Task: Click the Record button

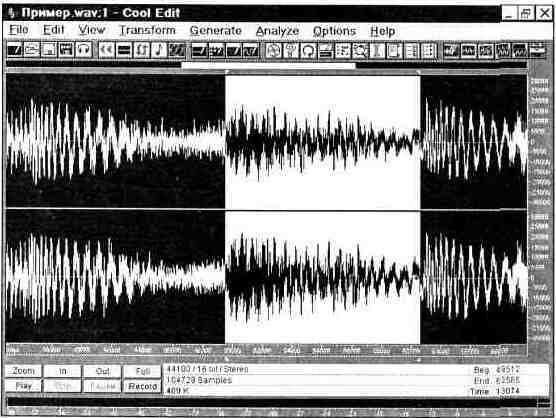Action: 143,386
